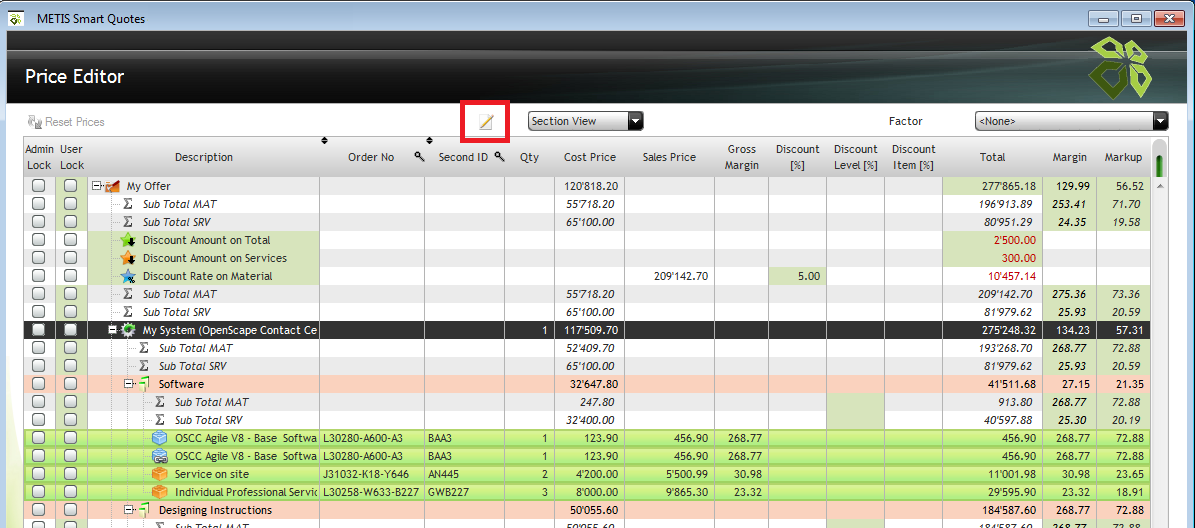Check Admin Lock for Individual Professional Service row
Viewport: 1195px width, 528px height.
39,492
